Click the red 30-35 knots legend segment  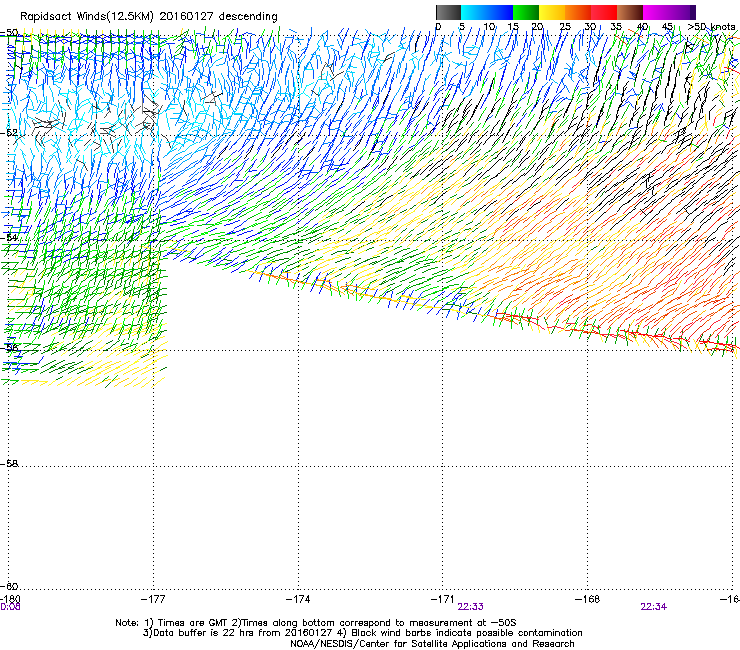(604, 12)
